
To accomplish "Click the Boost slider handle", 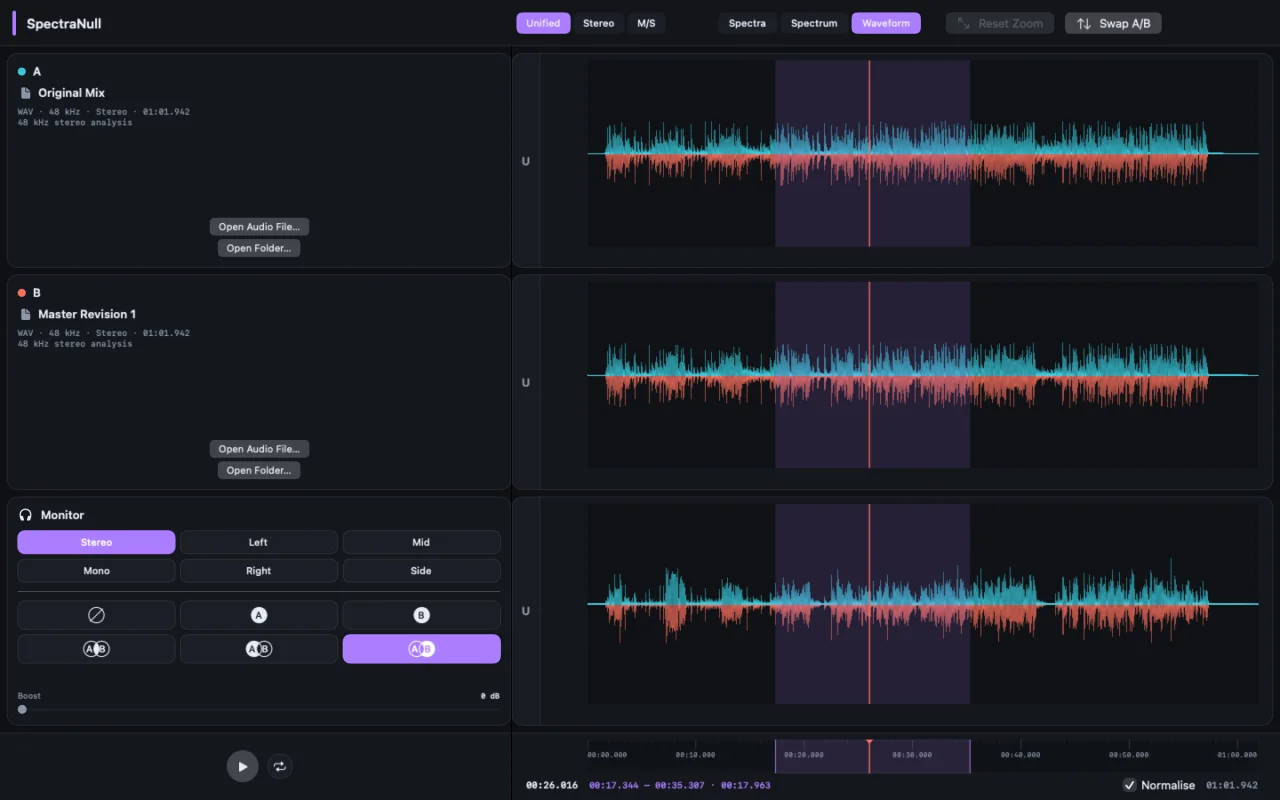I will pyautogui.click(x=22, y=709).
